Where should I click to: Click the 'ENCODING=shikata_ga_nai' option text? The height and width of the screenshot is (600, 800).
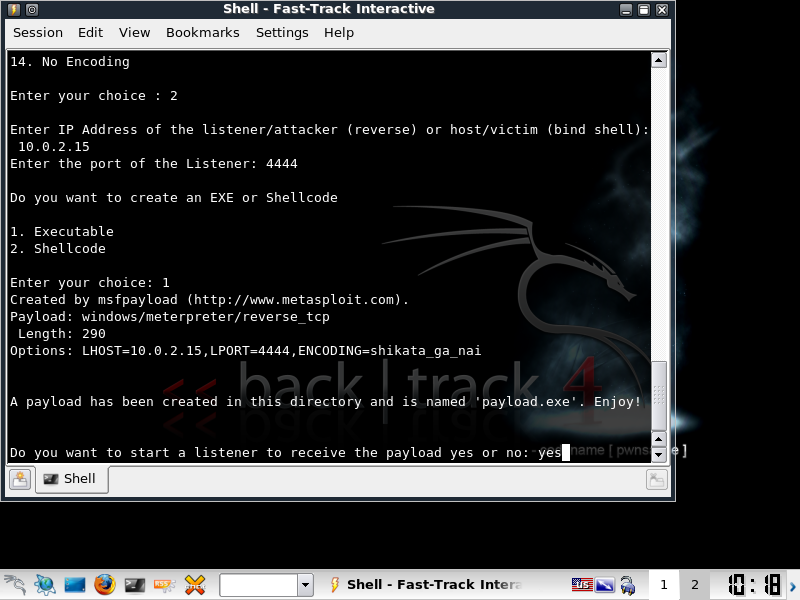point(390,351)
